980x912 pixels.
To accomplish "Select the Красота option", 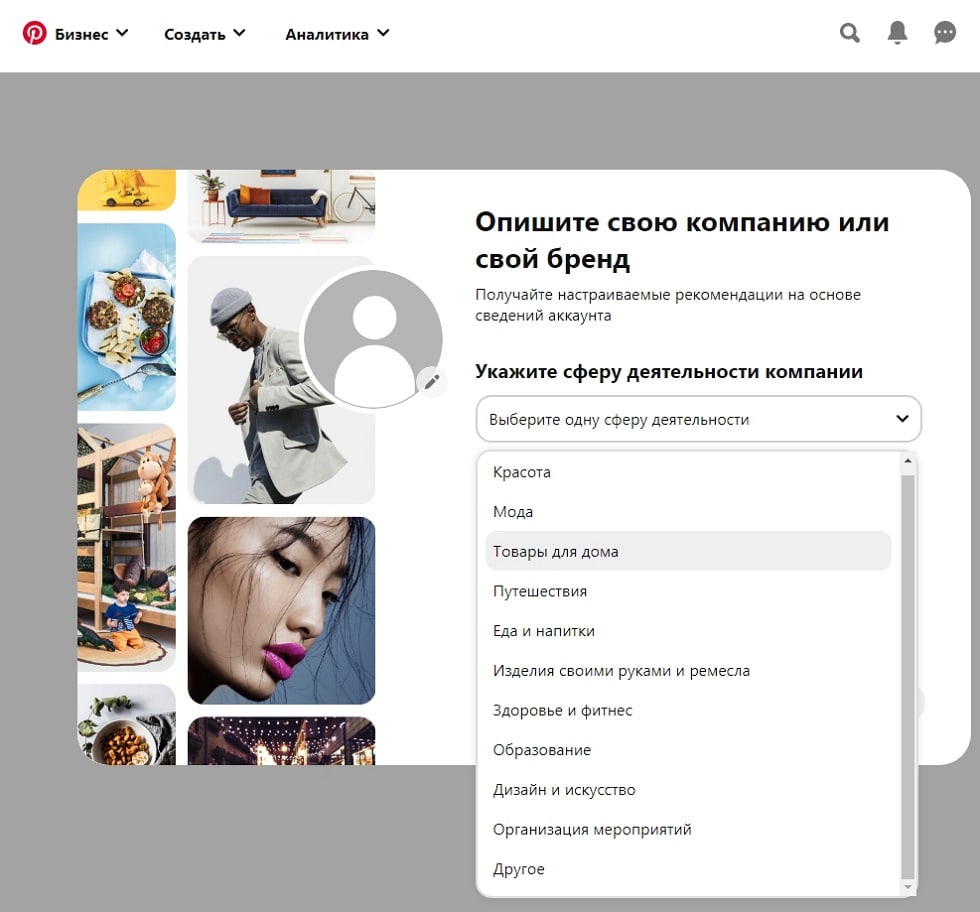I will tap(688, 472).
